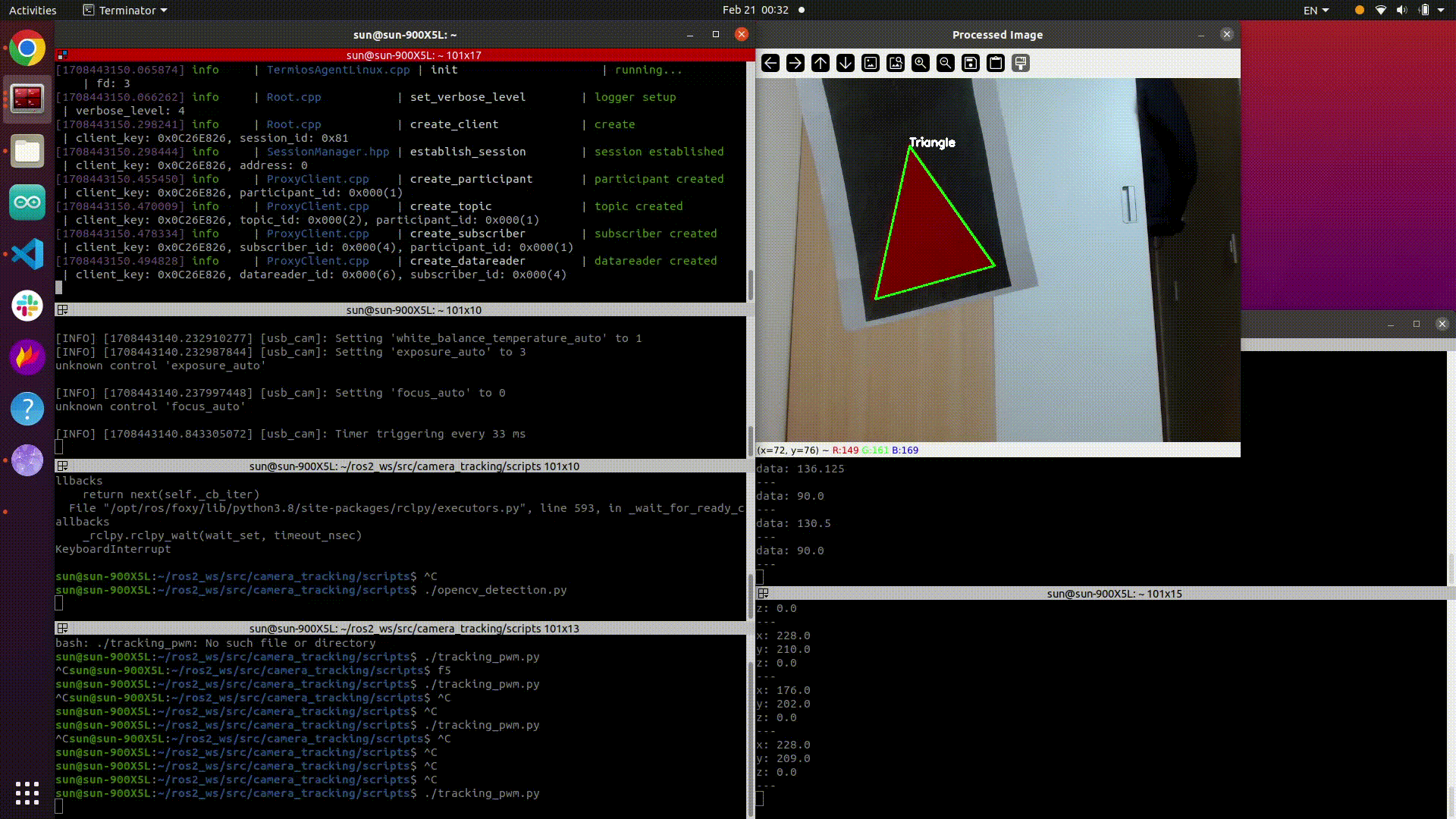Show all applications grid button

pos(27,793)
